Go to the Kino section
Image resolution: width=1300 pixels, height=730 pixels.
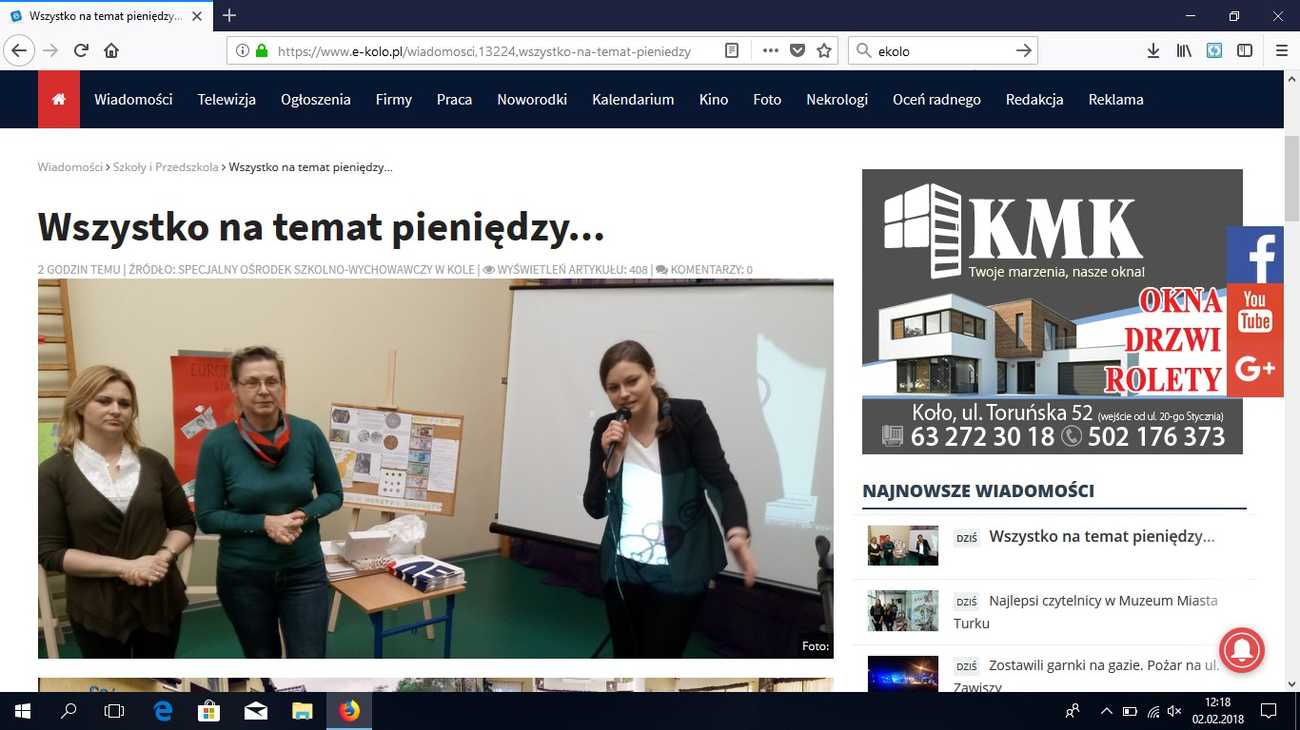[714, 99]
